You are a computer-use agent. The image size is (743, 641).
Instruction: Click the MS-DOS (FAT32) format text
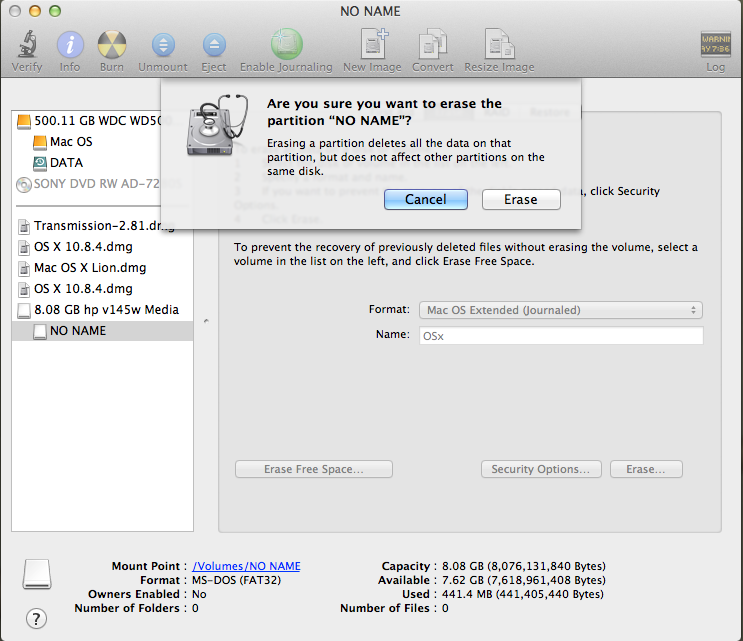[x=236, y=580]
